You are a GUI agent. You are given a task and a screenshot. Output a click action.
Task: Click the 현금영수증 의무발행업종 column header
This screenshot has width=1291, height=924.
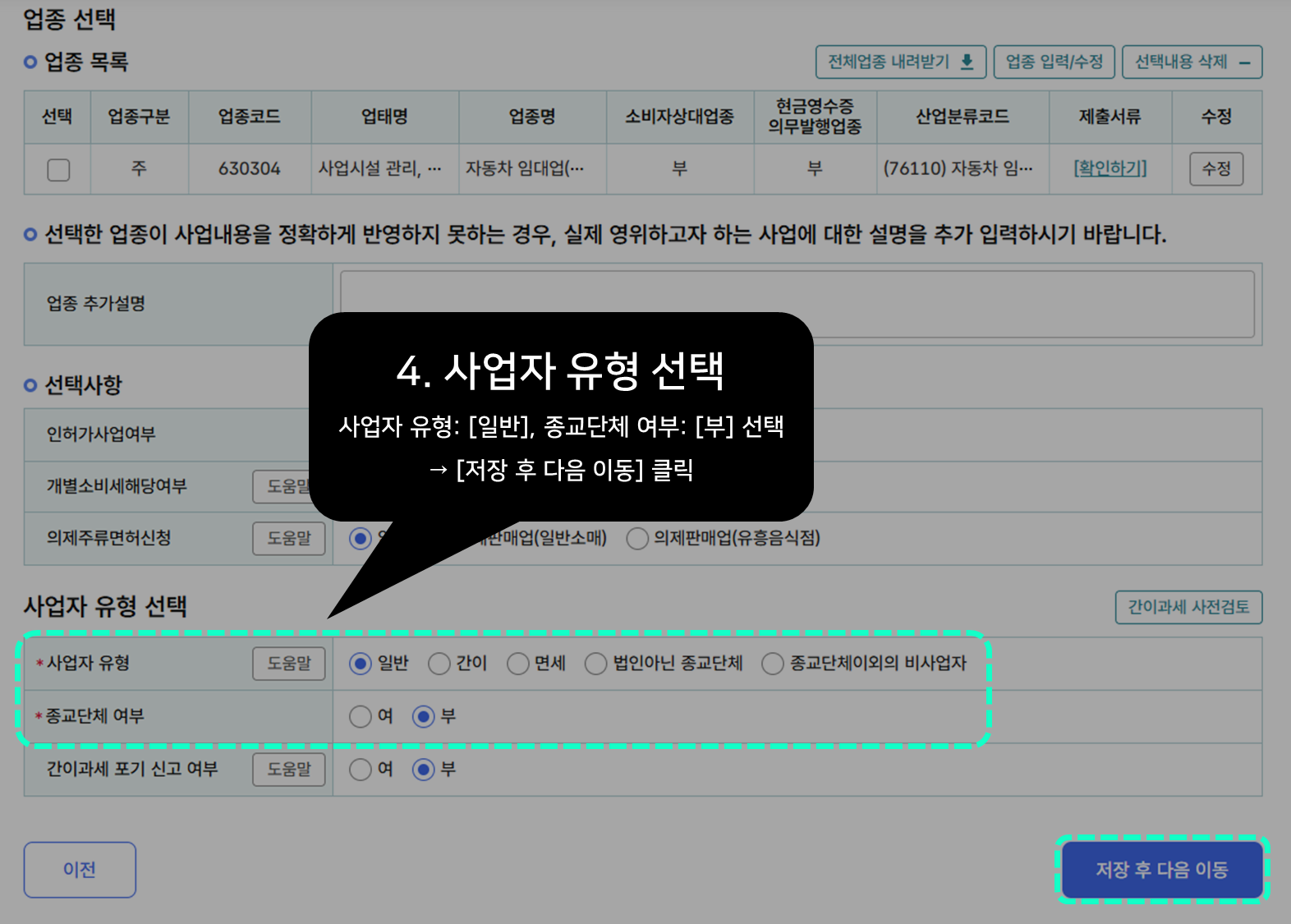815,117
